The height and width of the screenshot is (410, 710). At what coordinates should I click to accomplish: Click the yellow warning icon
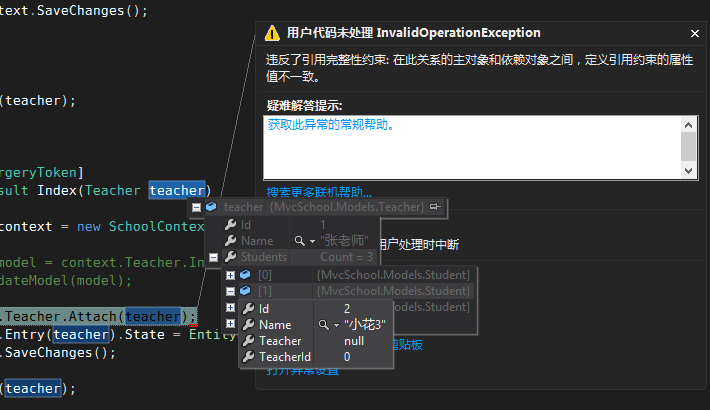click(272, 34)
